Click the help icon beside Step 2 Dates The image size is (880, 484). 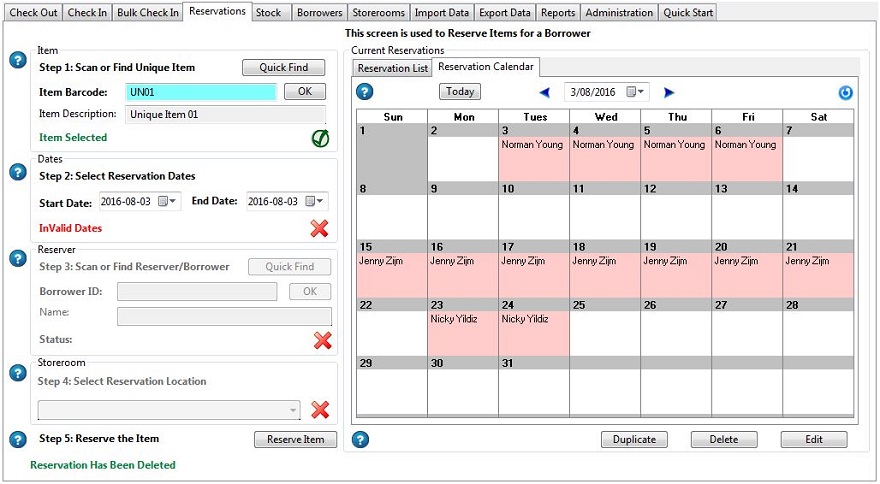point(17,172)
